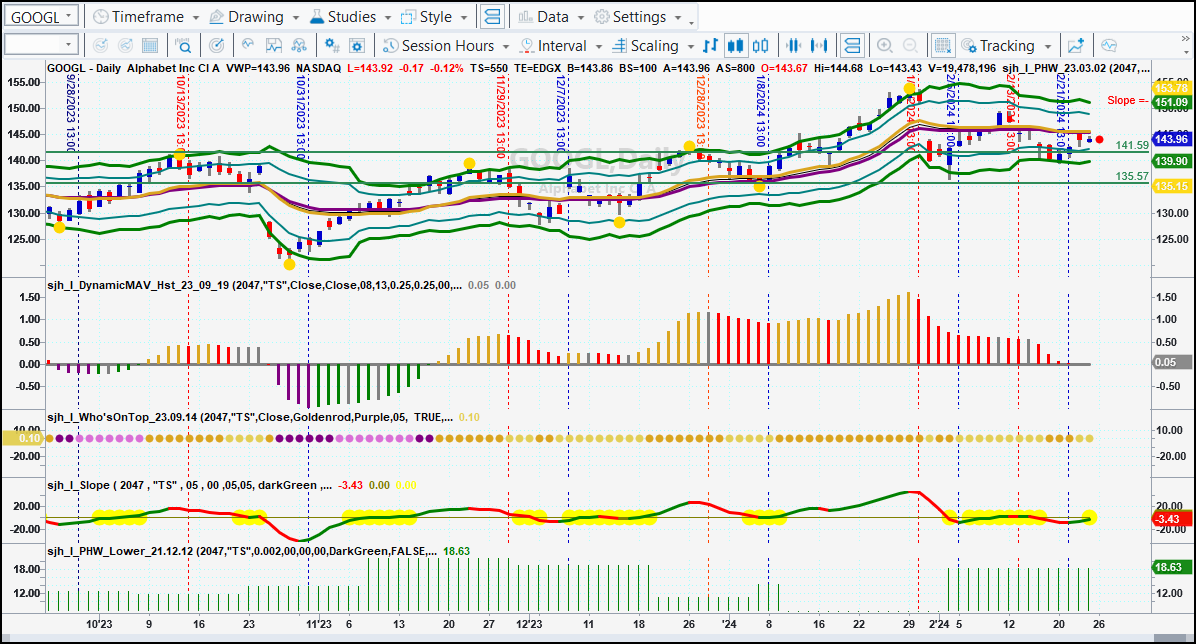The image size is (1196, 644).
Task: Open the Timeframe menu
Action: click(x=146, y=17)
